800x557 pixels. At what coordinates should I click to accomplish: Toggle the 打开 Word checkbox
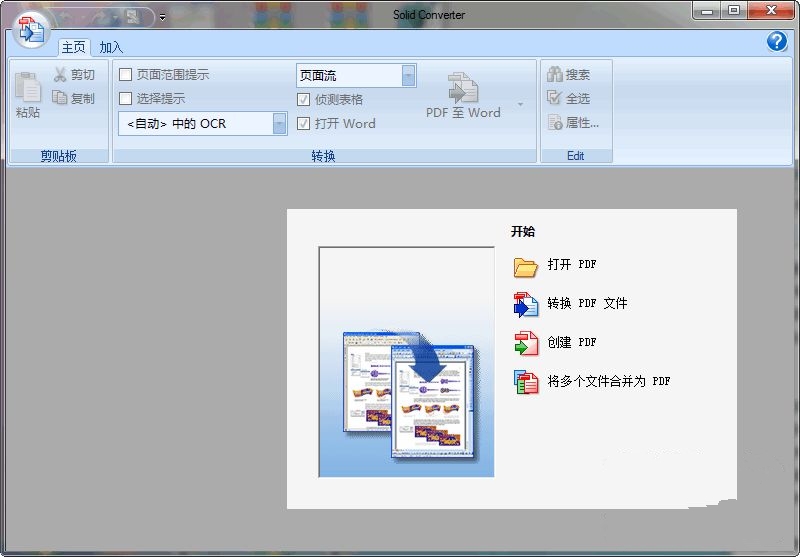coord(304,123)
